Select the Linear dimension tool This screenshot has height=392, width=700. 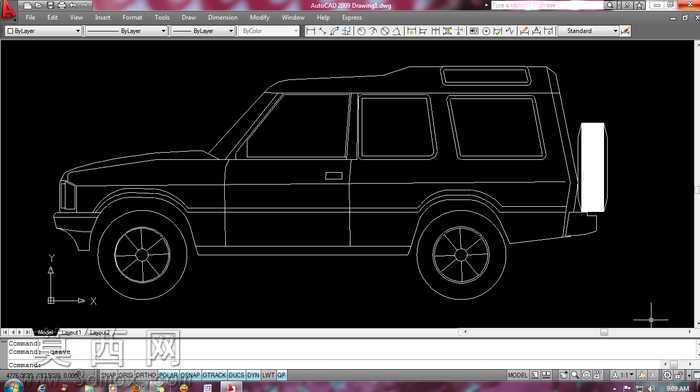coord(310,31)
